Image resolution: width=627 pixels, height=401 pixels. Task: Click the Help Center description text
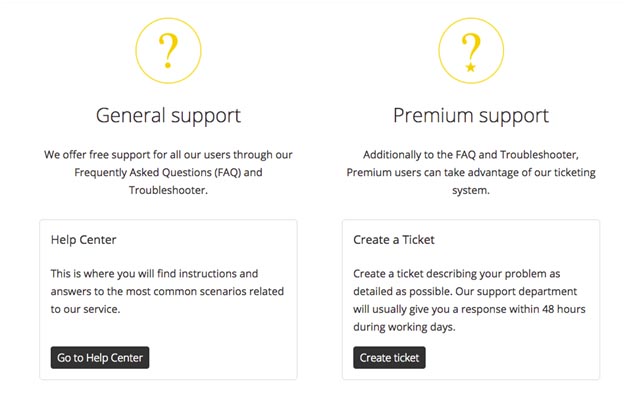click(x=167, y=291)
